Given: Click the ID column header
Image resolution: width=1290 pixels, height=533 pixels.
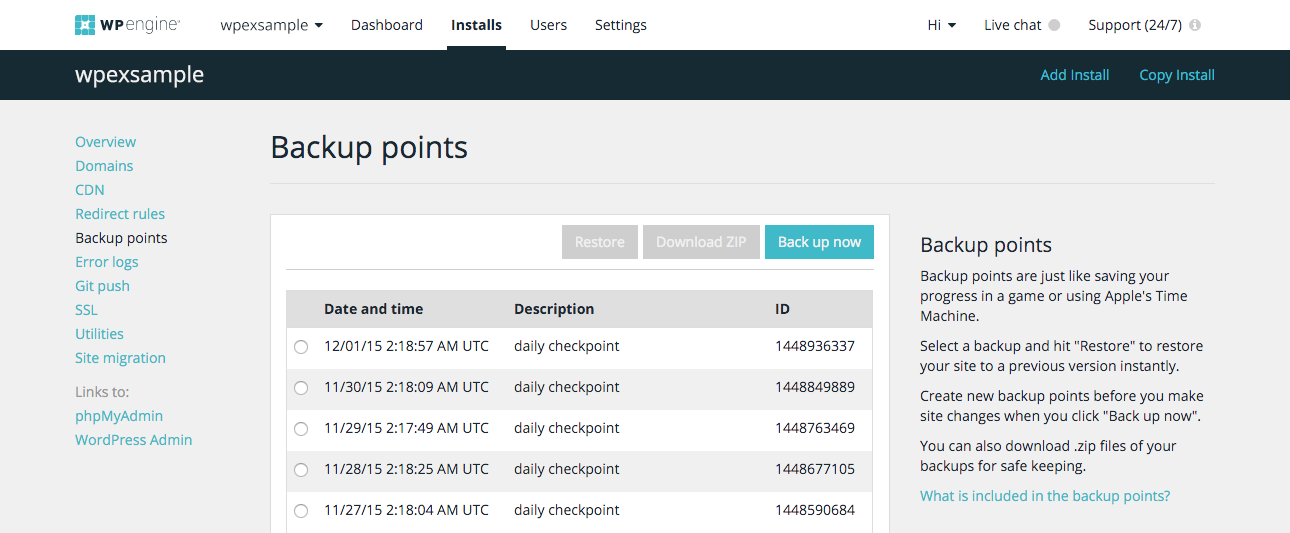Looking at the screenshot, I should [x=782, y=309].
